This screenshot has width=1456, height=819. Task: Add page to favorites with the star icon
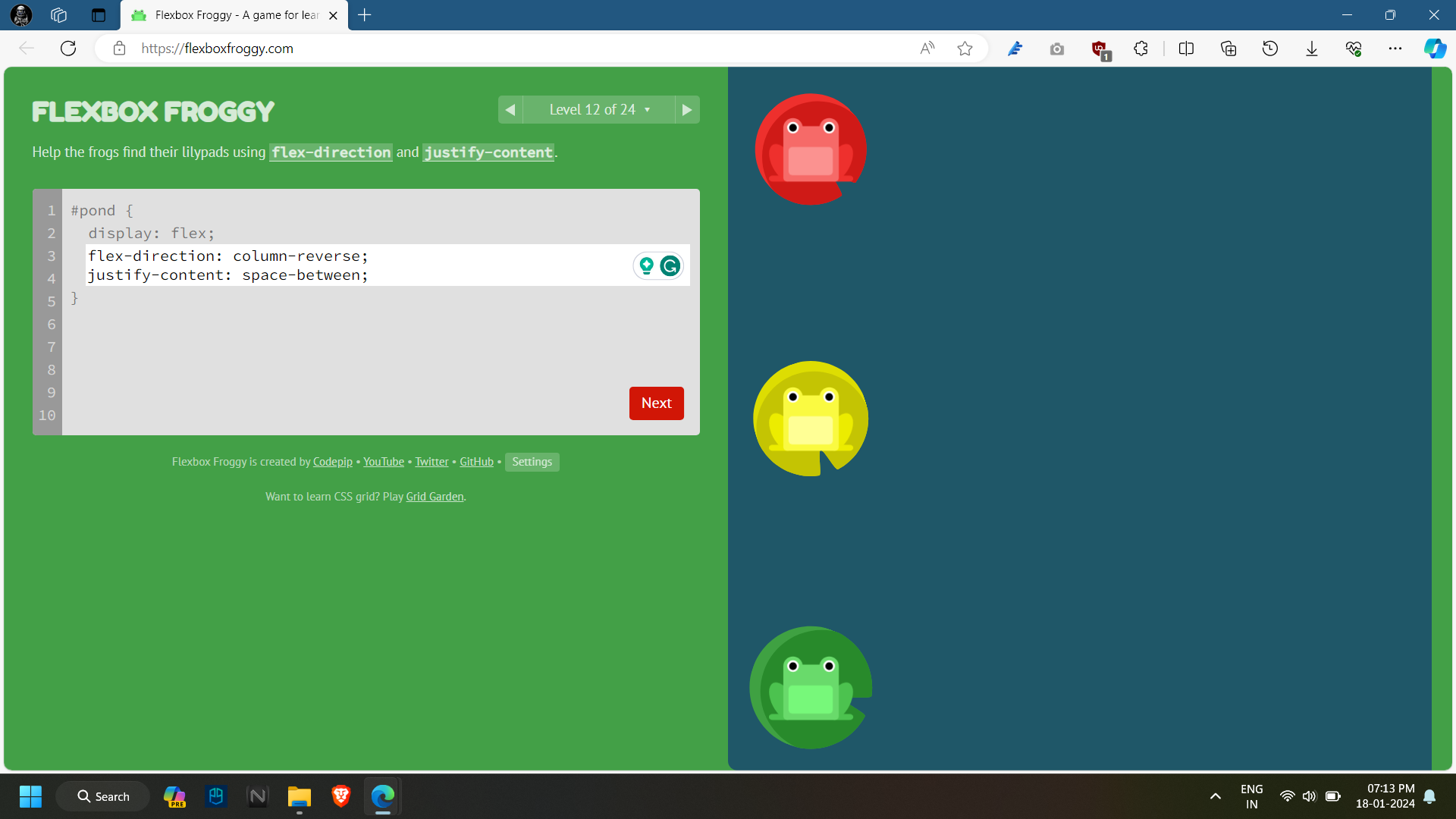click(x=965, y=49)
